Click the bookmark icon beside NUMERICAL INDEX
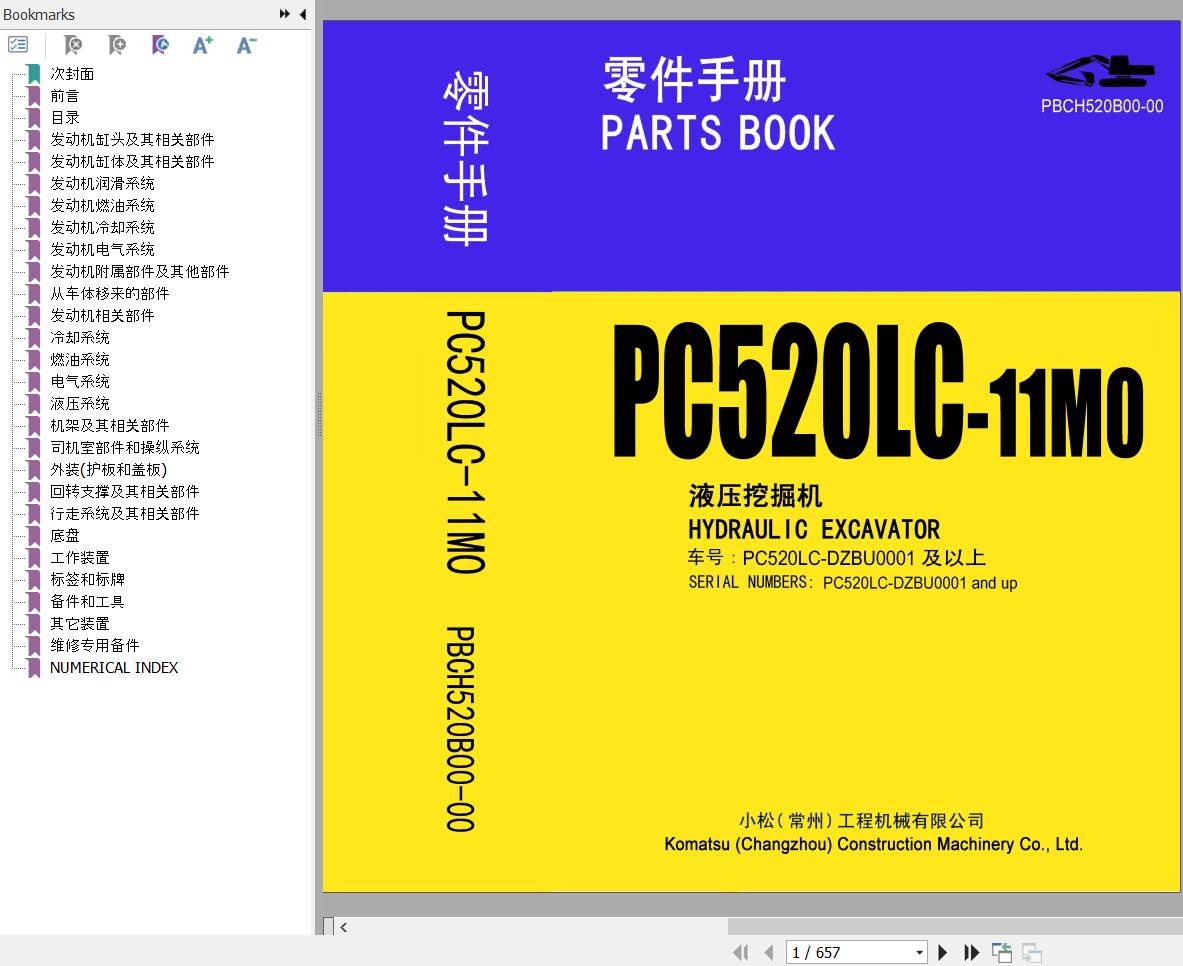Screen dimensions: 1183x966 coord(34,667)
